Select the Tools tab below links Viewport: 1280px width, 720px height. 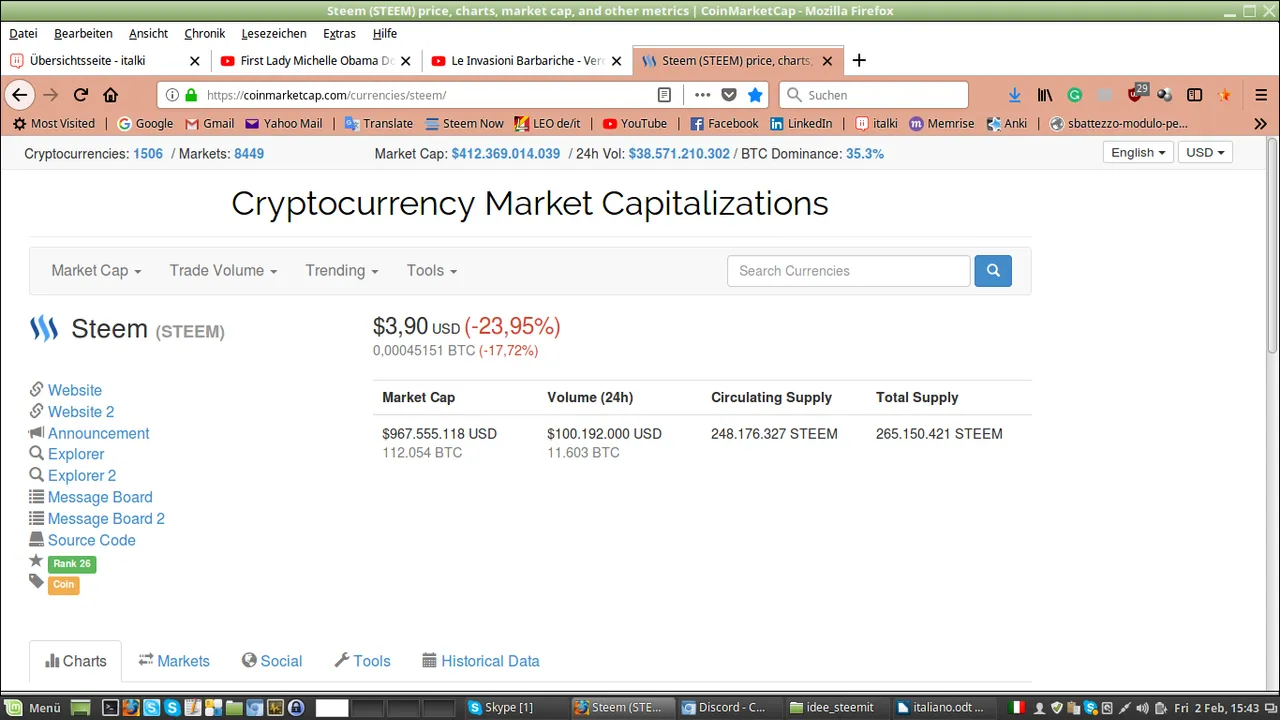pyautogui.click(x=362, y=661)
